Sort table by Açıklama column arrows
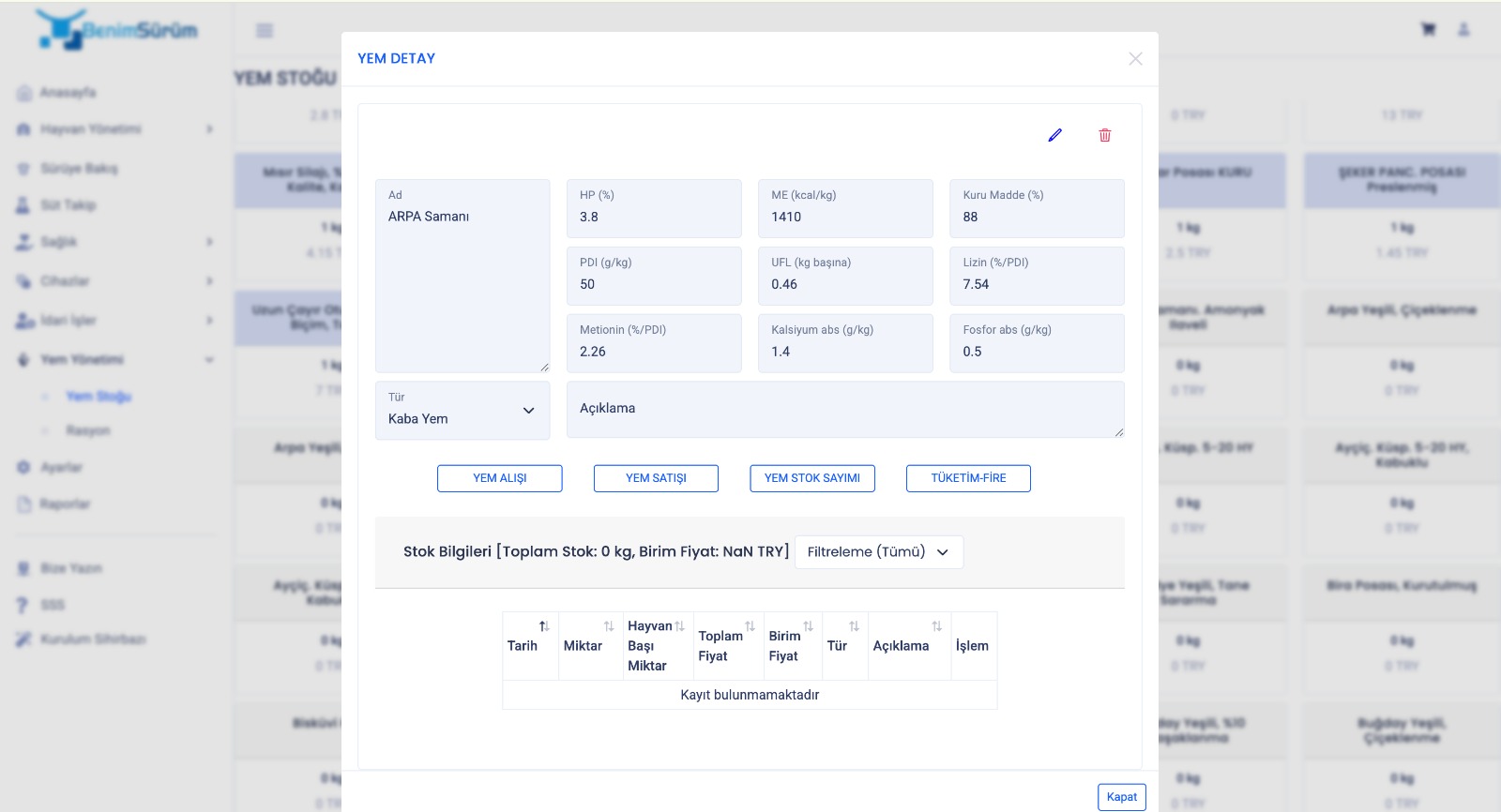The height and width of the screenshot is (812, 1501). [936, 626]
